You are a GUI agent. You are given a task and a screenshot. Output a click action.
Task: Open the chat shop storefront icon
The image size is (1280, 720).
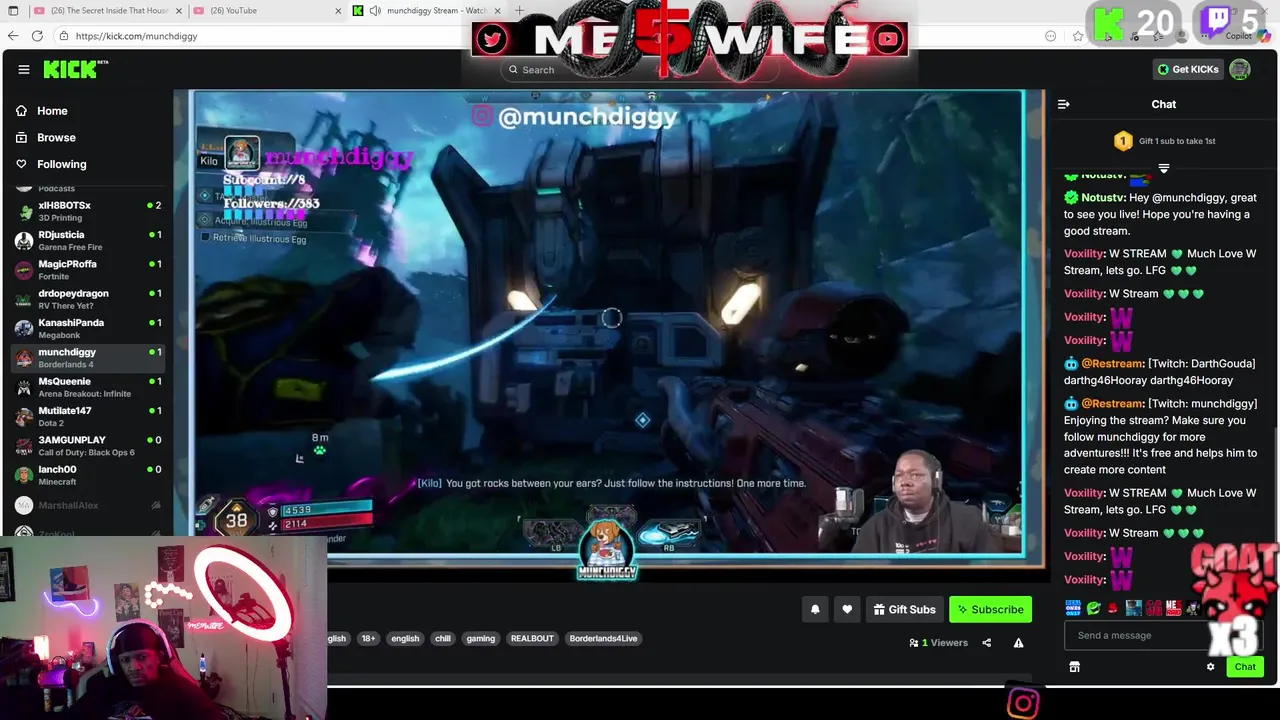click(x=1074, y=667)
